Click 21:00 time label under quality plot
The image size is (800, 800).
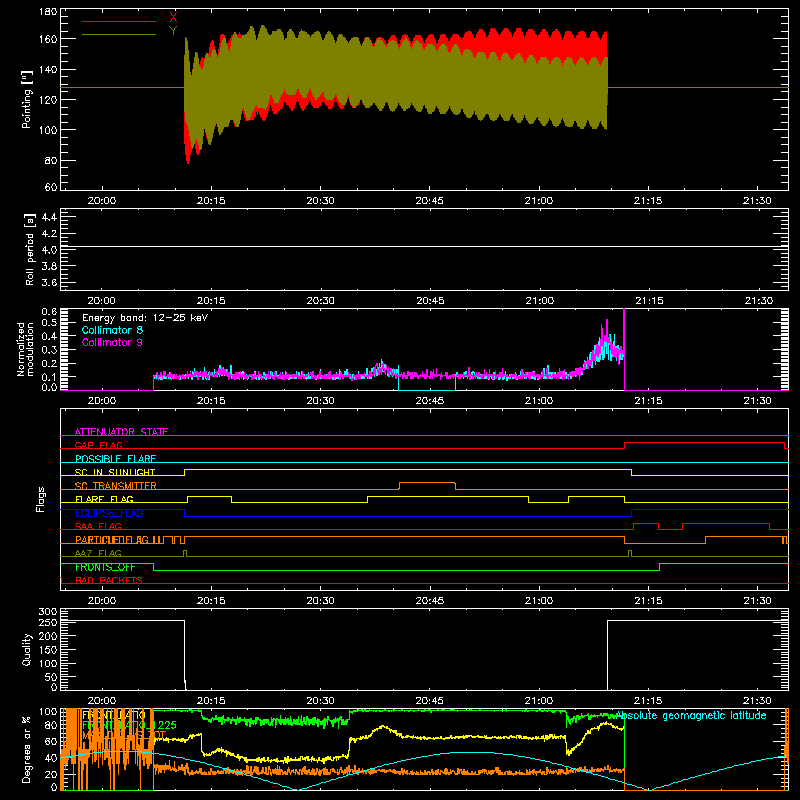[x=539, y=701]
